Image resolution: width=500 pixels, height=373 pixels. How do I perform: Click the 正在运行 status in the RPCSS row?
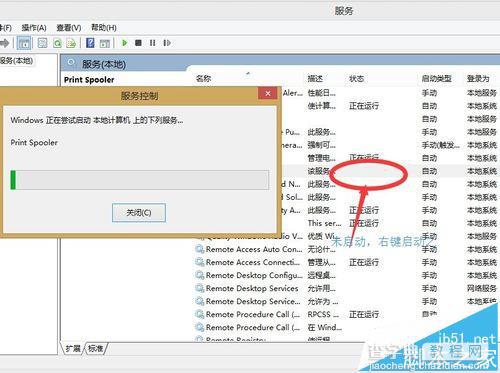364,314
